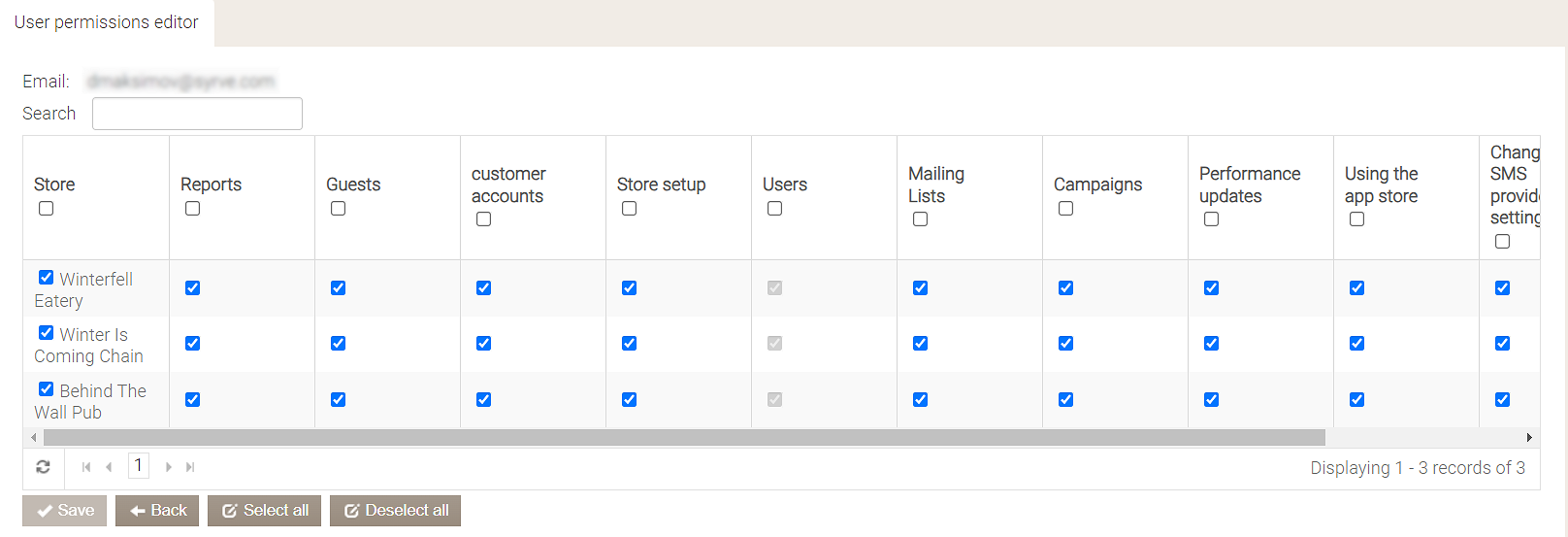This screenshot has width=1568, height=537.
Task: Check the Store setup header checkbox
Action: [x=629, y=209]
